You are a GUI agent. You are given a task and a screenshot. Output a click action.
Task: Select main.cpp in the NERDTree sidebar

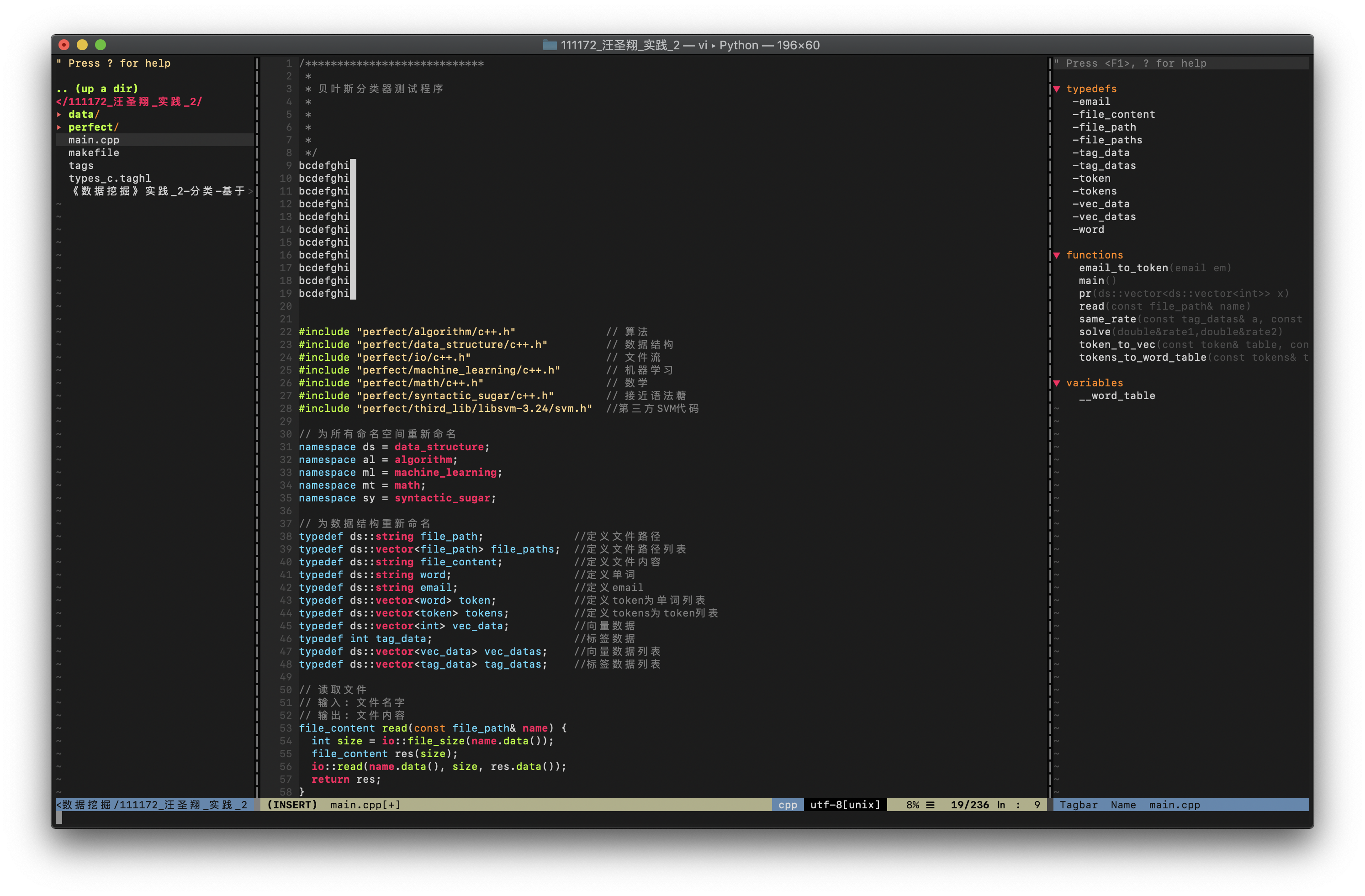(94, 140)
